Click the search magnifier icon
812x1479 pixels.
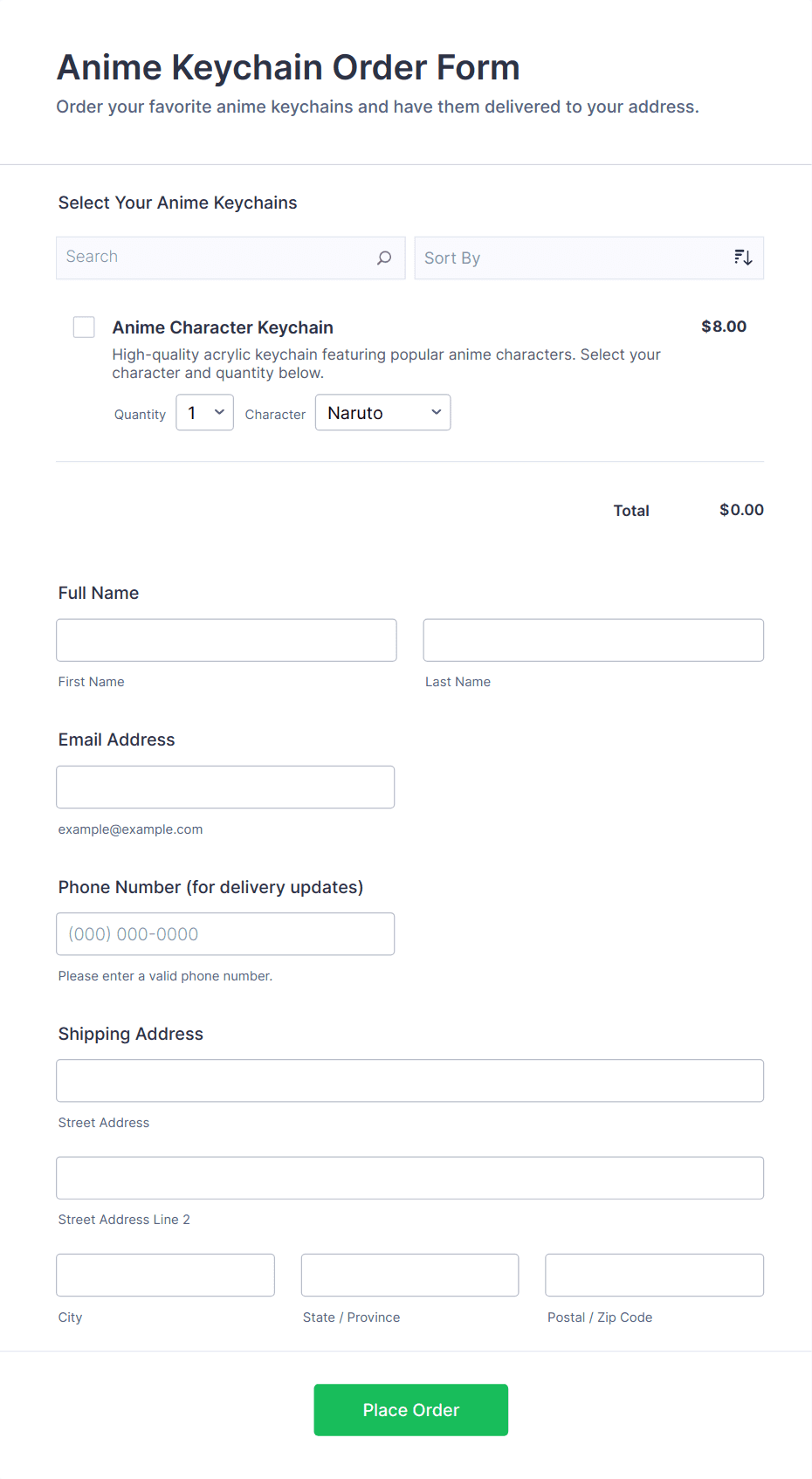(384, 258)
